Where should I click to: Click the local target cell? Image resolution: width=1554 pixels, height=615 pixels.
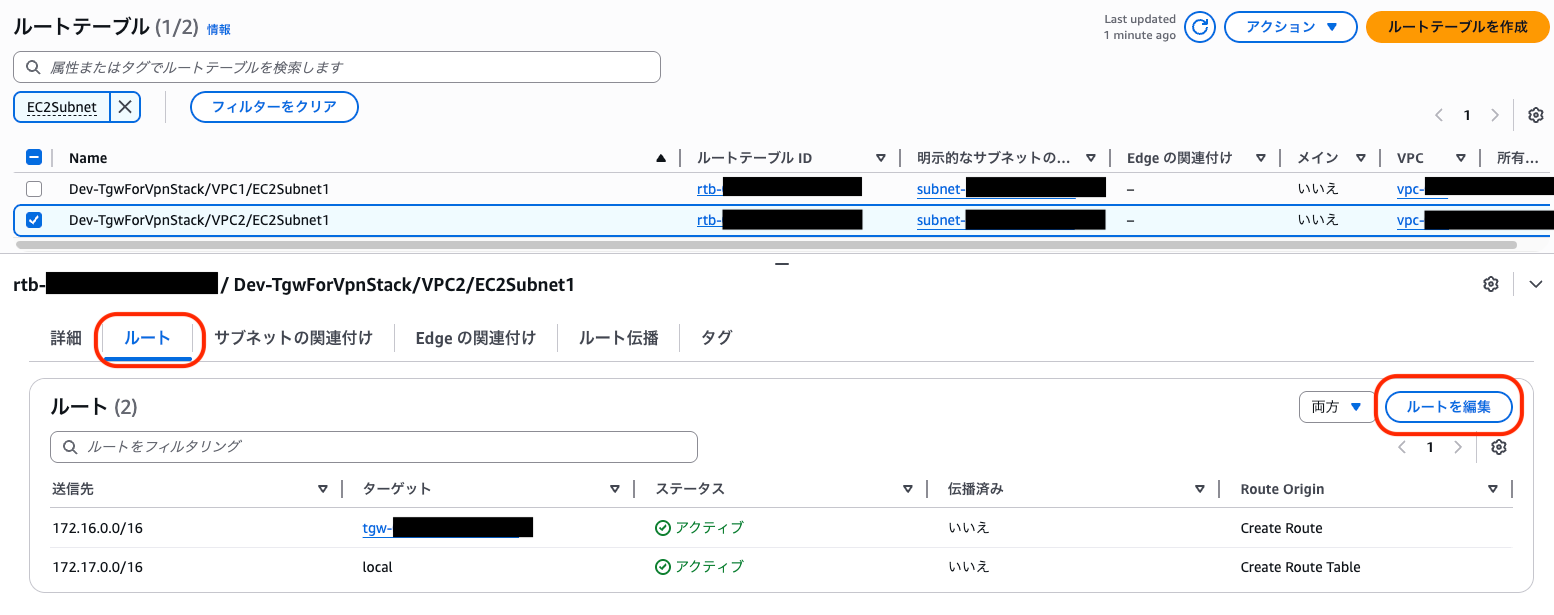[377, 567]
